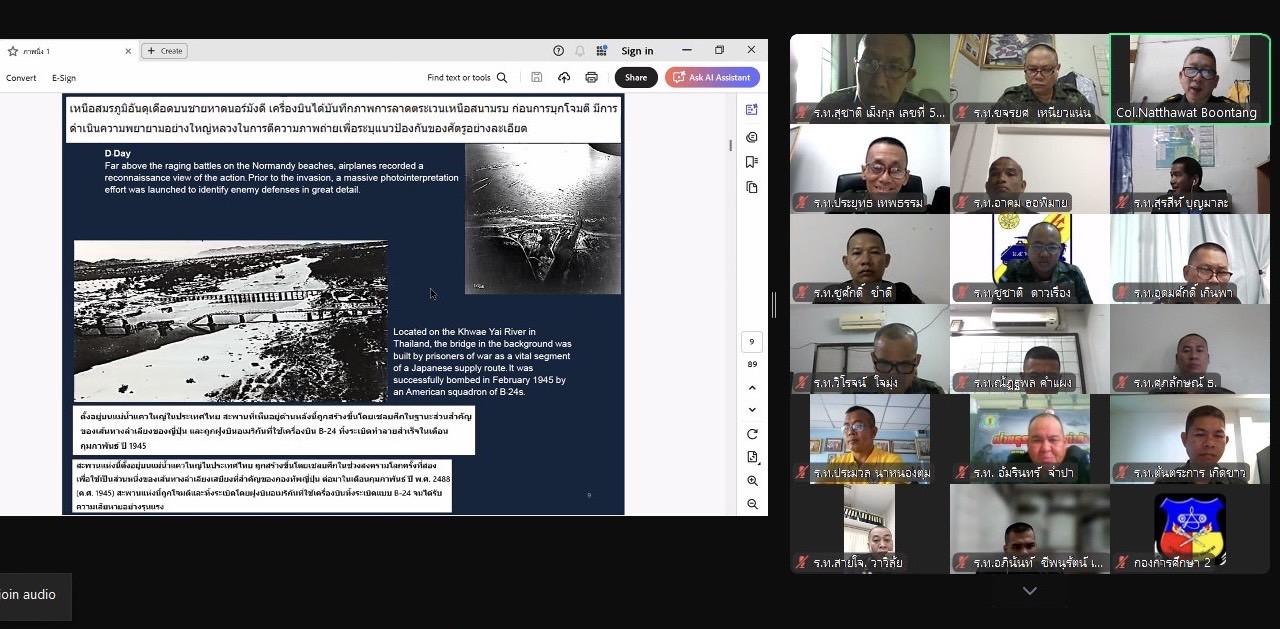Image resolution: width=1280 pixels, height=629 pixels.
Task: Click the notifications bell icon
Action: click(x=580, y=51)
